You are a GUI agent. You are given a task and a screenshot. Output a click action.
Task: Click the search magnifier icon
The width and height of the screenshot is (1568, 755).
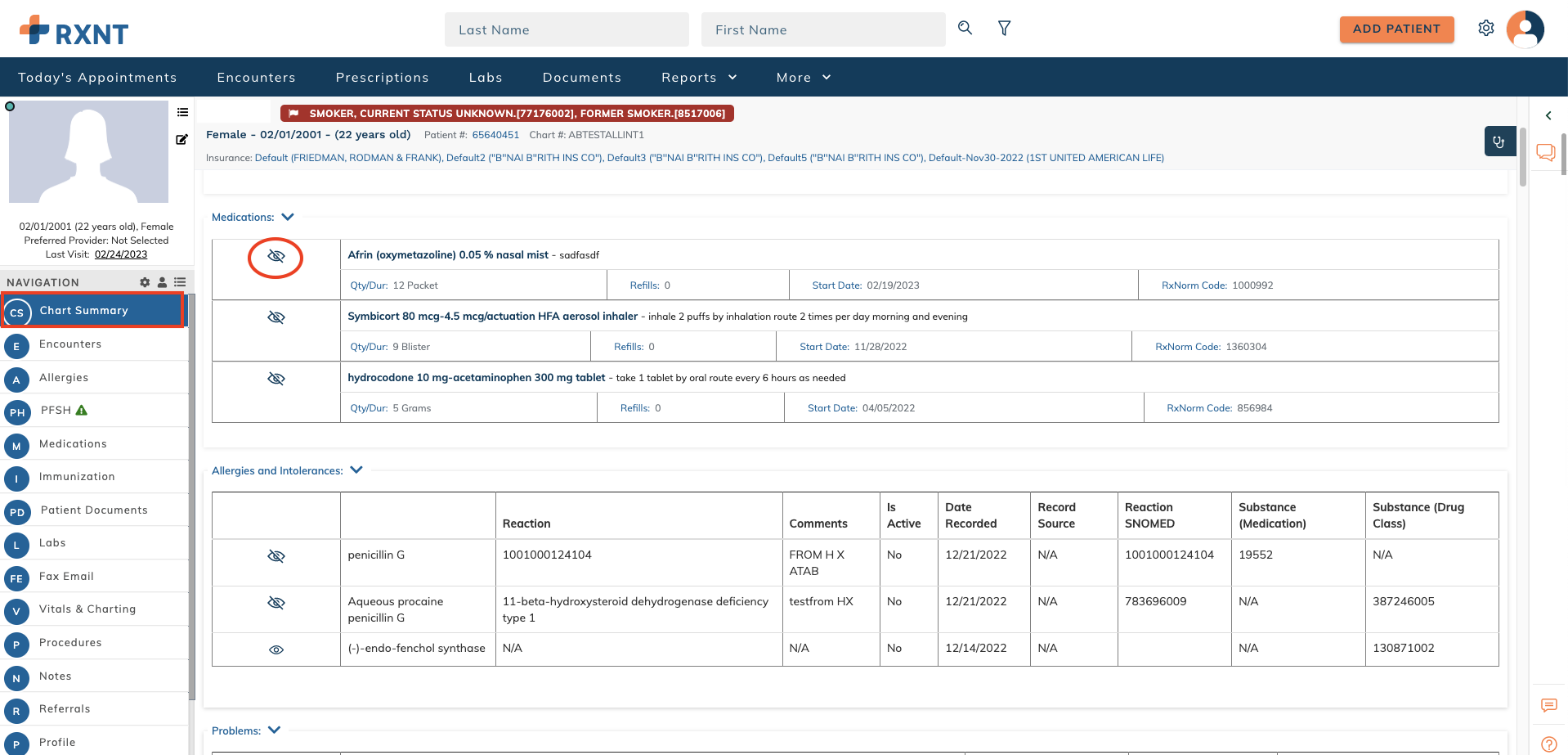pos(965,28)
